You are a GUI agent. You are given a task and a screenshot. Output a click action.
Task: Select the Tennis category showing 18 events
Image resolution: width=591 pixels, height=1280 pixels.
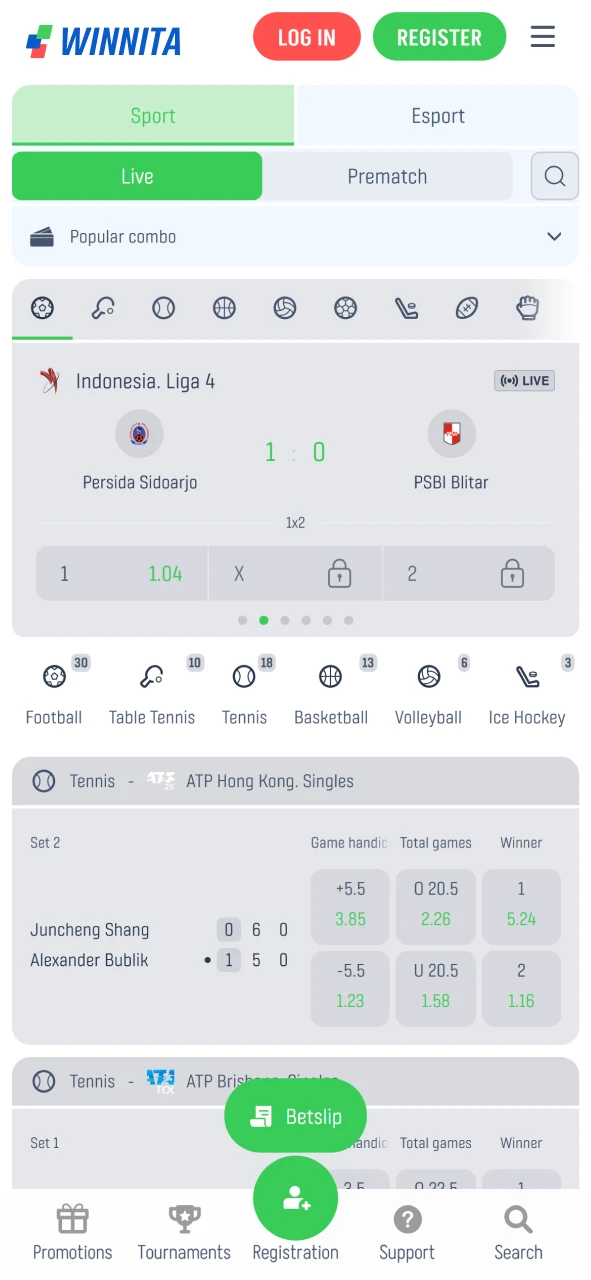tap(244, 690)
